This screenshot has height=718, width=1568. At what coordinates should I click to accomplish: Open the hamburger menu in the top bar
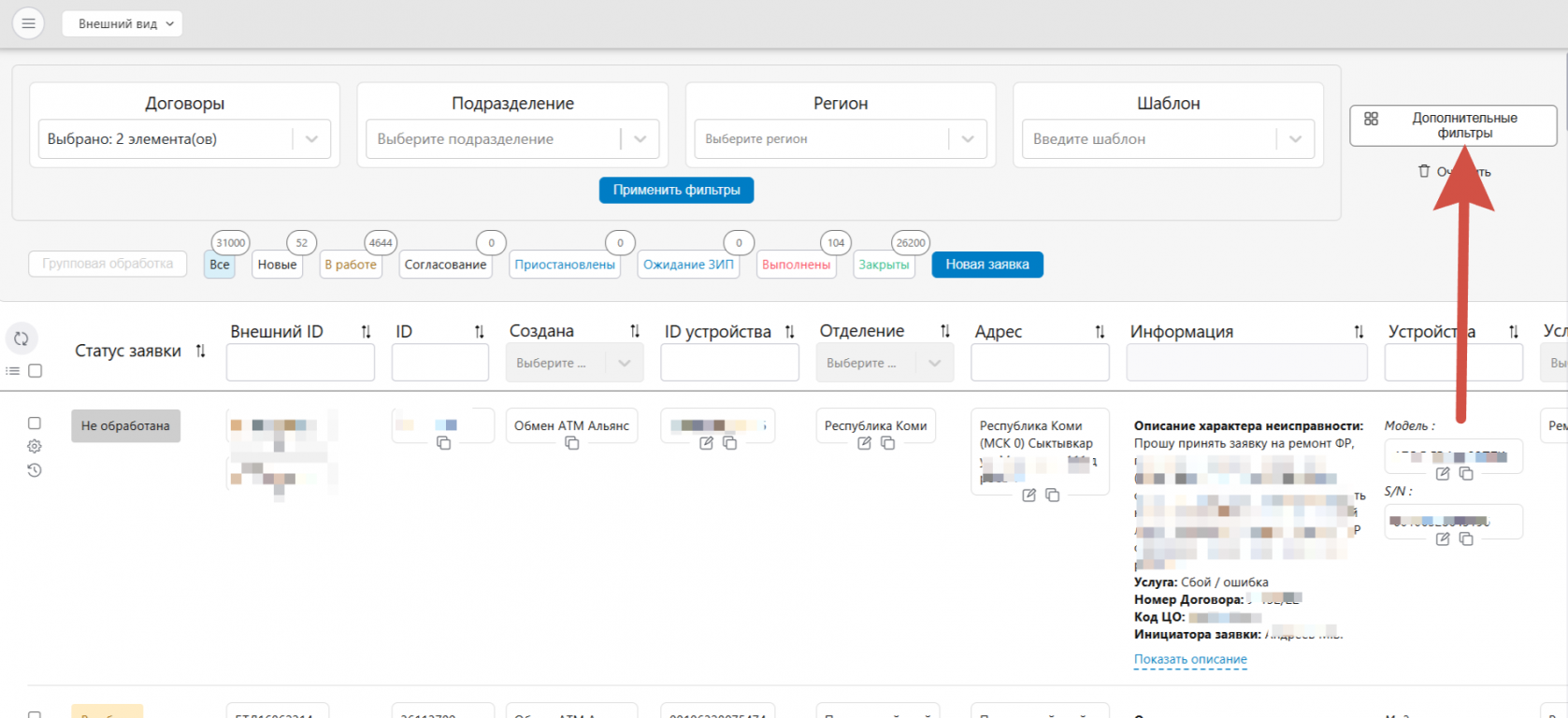point(28,23)
